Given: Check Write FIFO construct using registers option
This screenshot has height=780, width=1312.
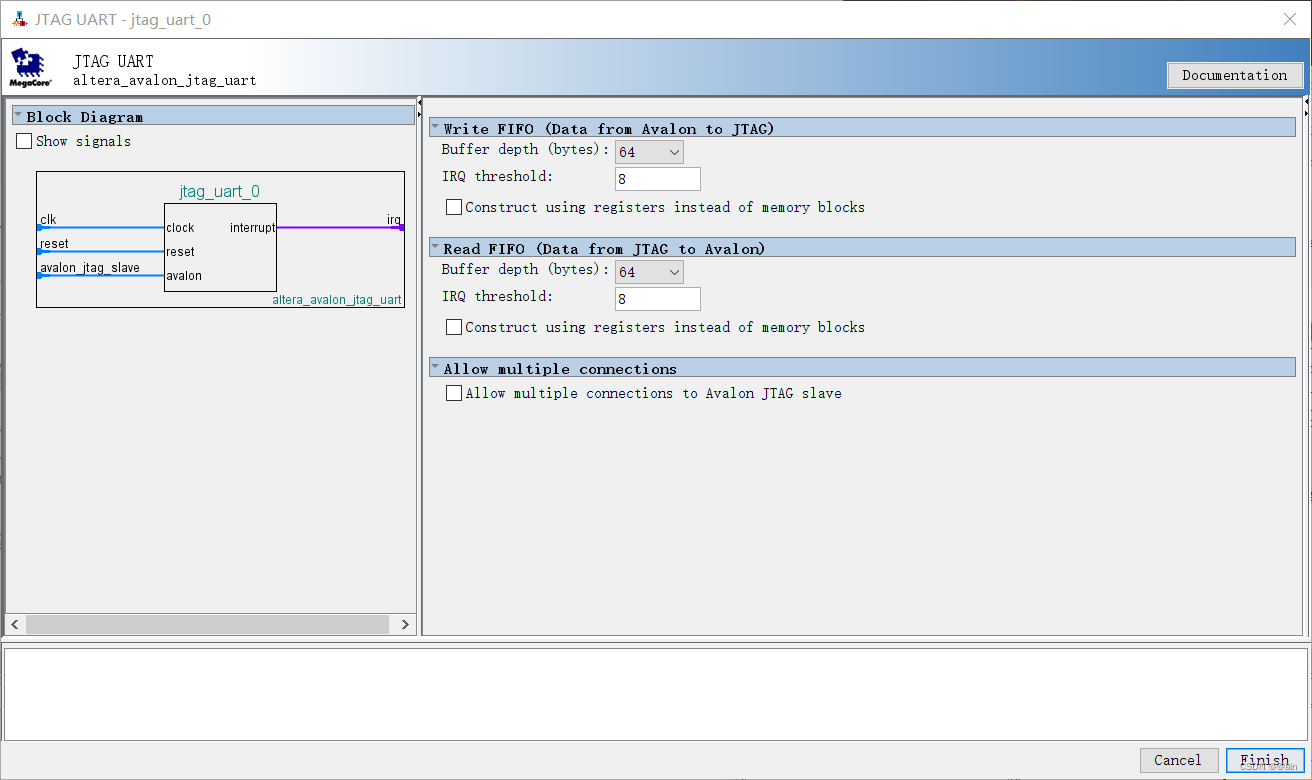Looking at the screenshot, I should pyautogui.click(x=454, y=207).
